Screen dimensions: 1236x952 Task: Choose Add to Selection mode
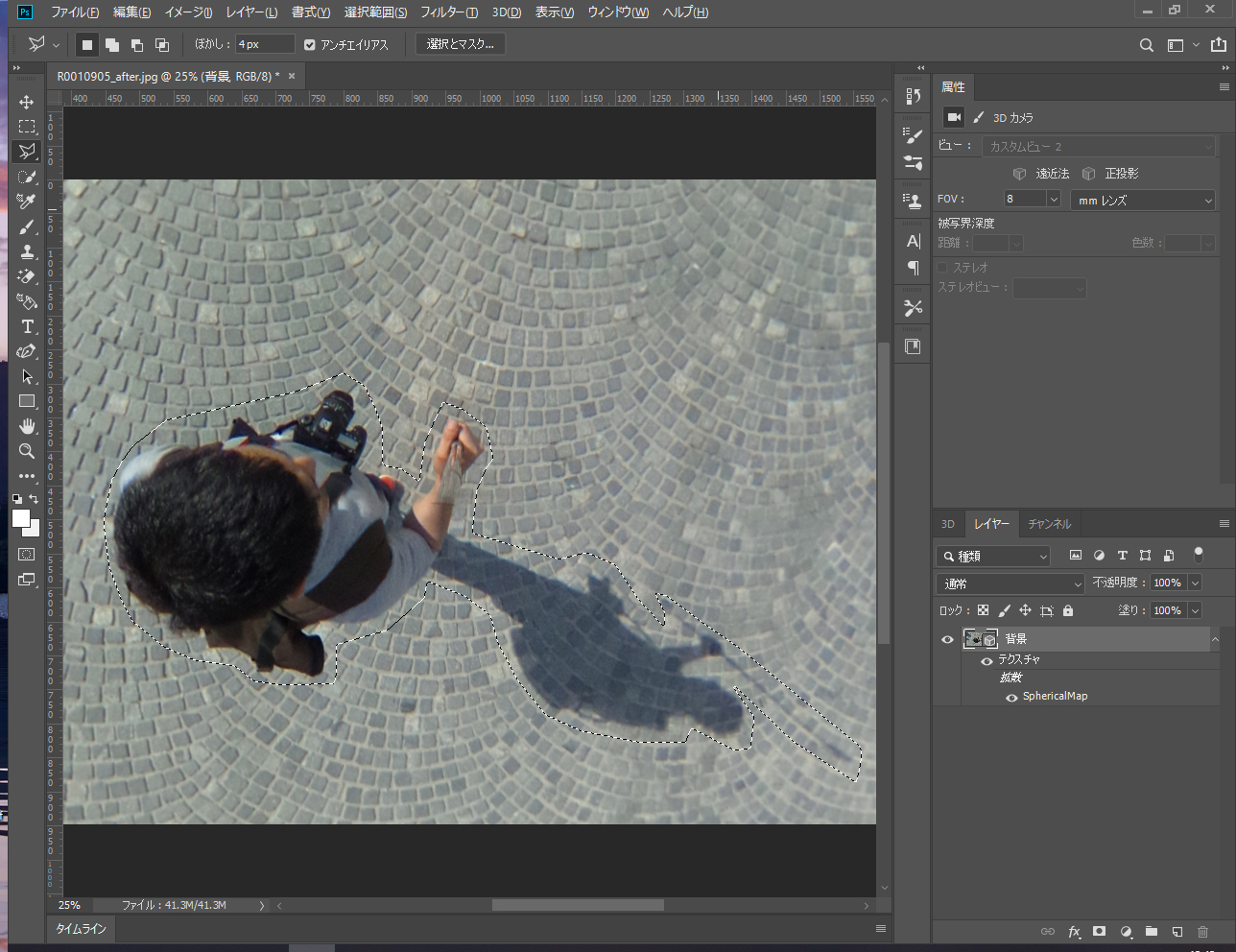coord(112,45)
